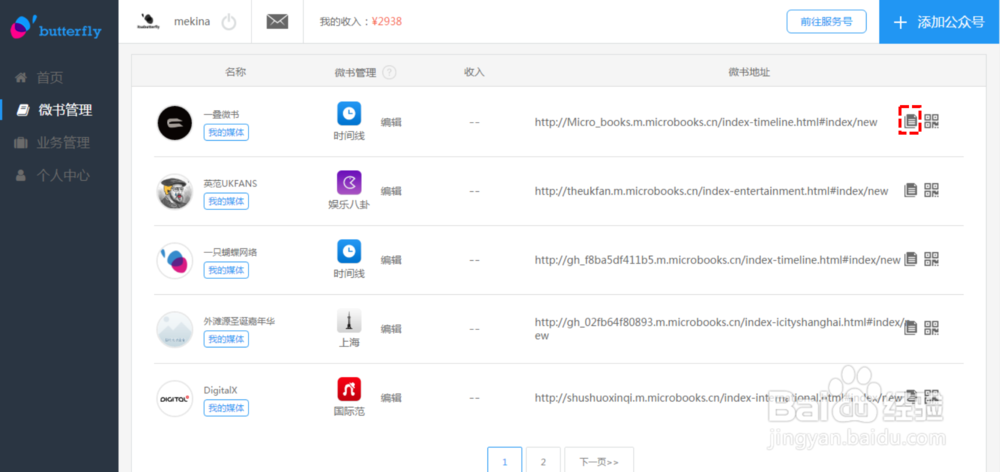Click 编辑 for 英范UKFANS
This screenshot has height=472, width=1000.
391,191
